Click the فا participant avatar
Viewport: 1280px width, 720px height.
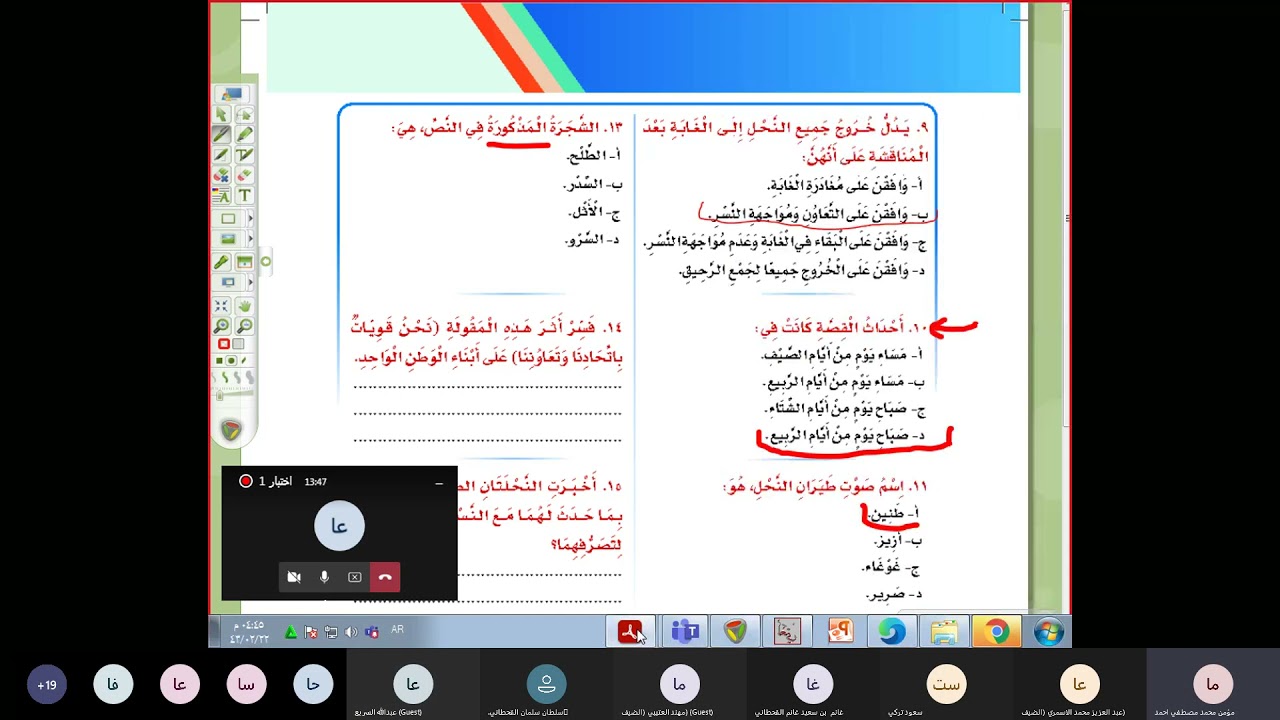point(113,685)
